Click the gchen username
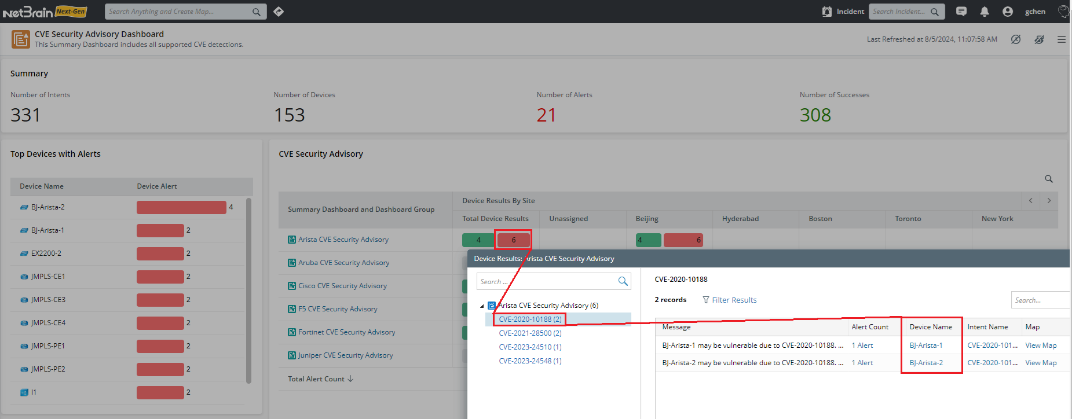The image size is (1072, 419). 1034,12
